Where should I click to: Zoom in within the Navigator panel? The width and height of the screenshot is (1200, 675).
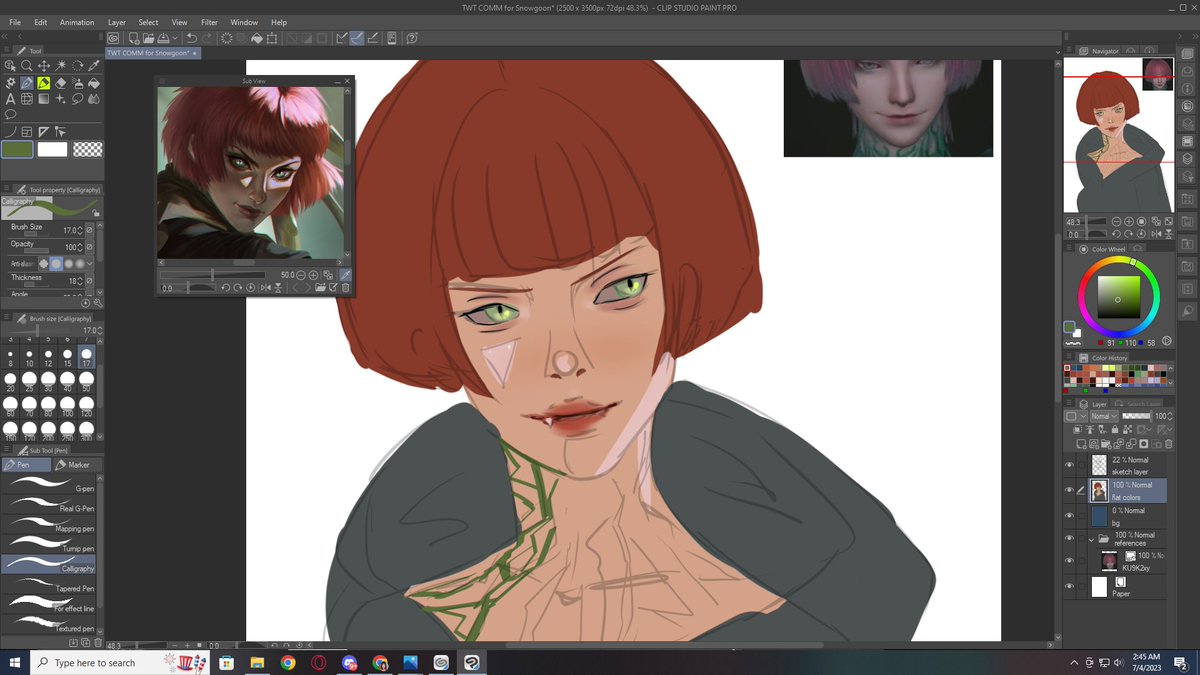point(1129,222)
